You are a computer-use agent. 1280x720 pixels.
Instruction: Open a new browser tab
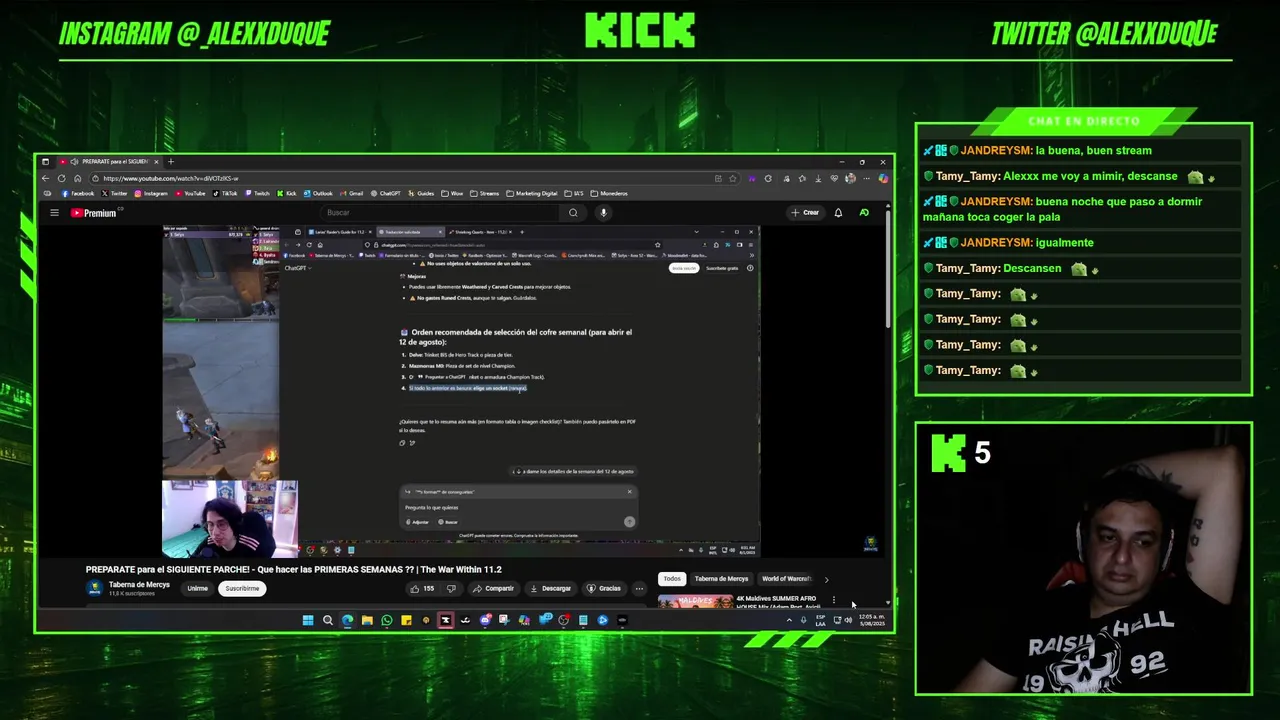171,161
